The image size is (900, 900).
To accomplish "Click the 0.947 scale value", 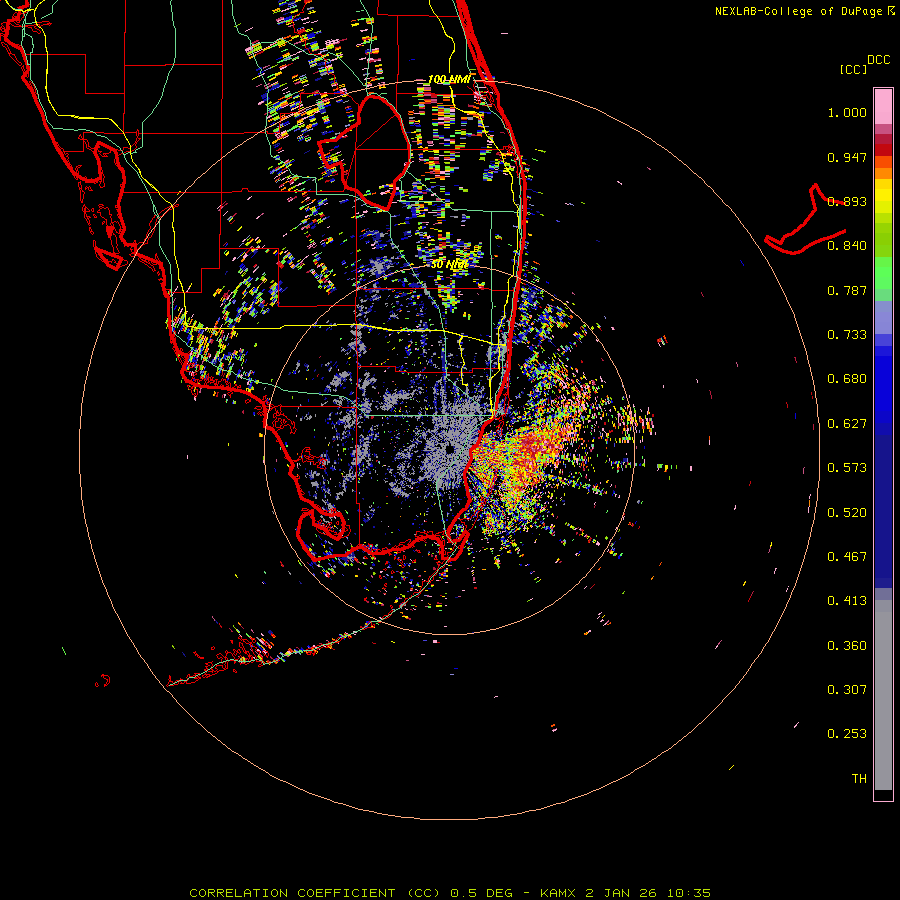I will point(847,157).
